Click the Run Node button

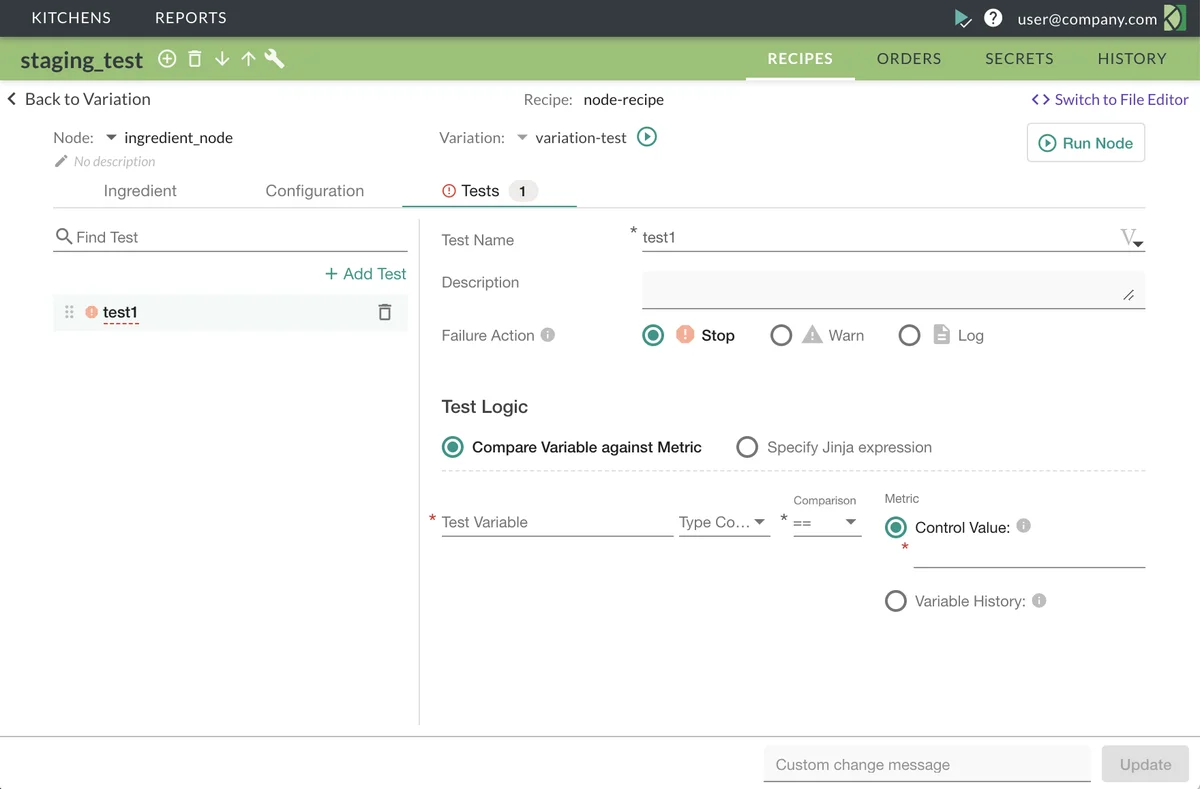pos(1085,143)
